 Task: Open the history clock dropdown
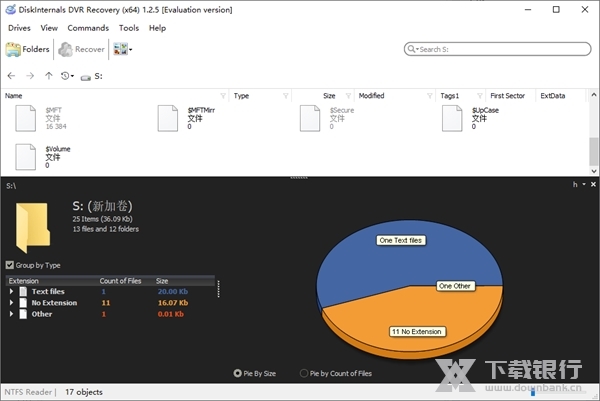[x=68, y=76]
